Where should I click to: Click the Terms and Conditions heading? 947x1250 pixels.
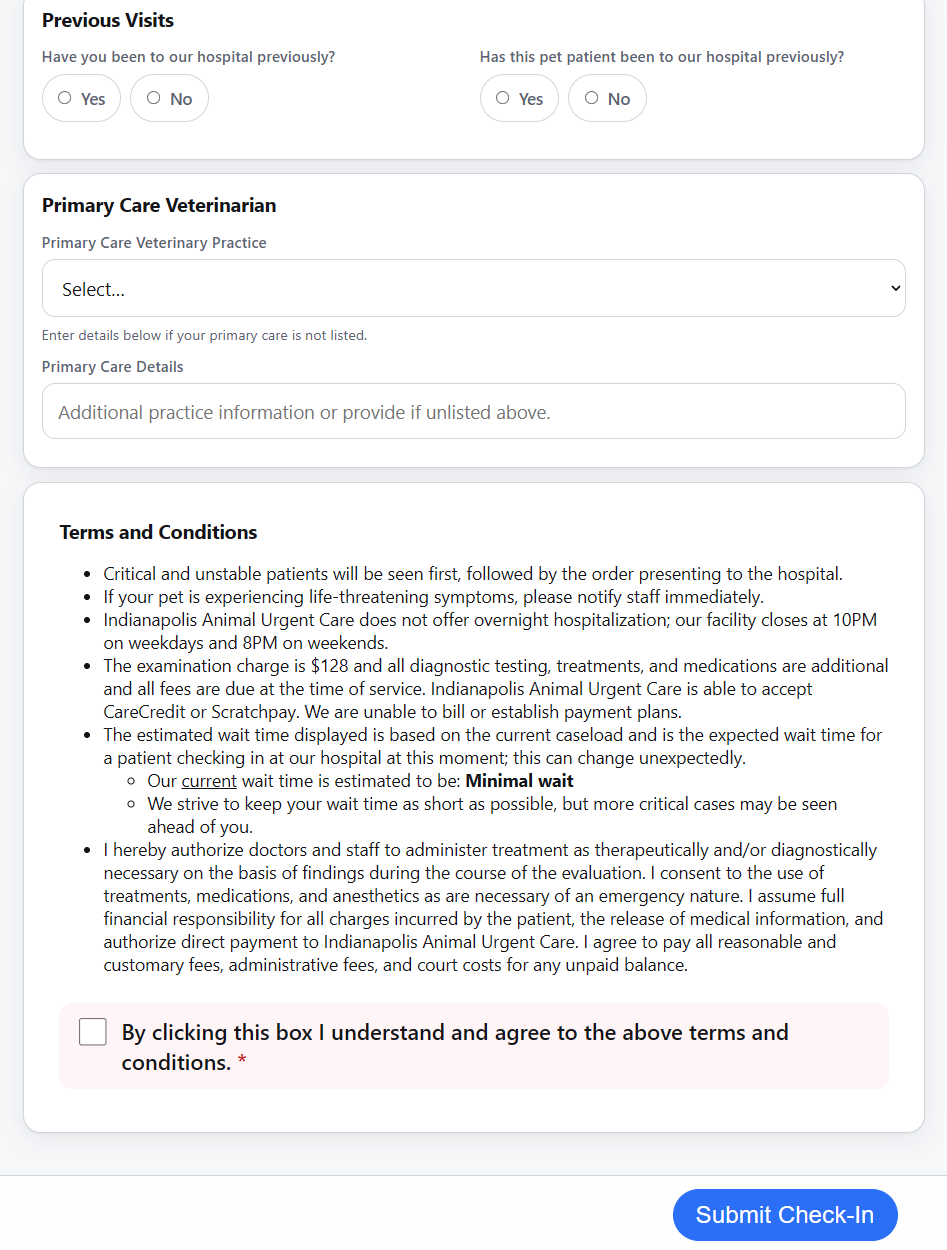159,532
